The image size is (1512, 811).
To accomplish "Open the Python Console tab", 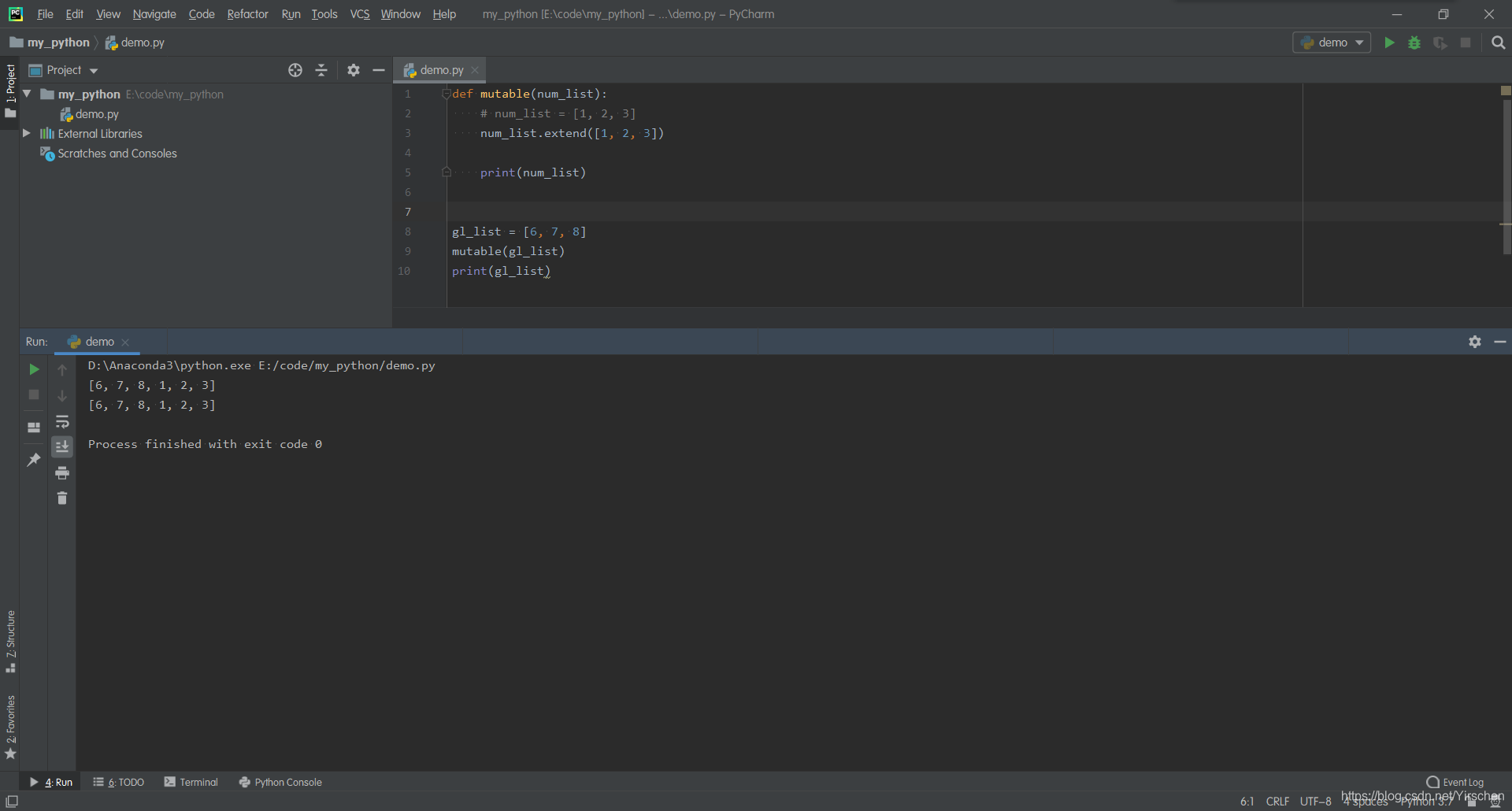I will (x=280, y=782).
